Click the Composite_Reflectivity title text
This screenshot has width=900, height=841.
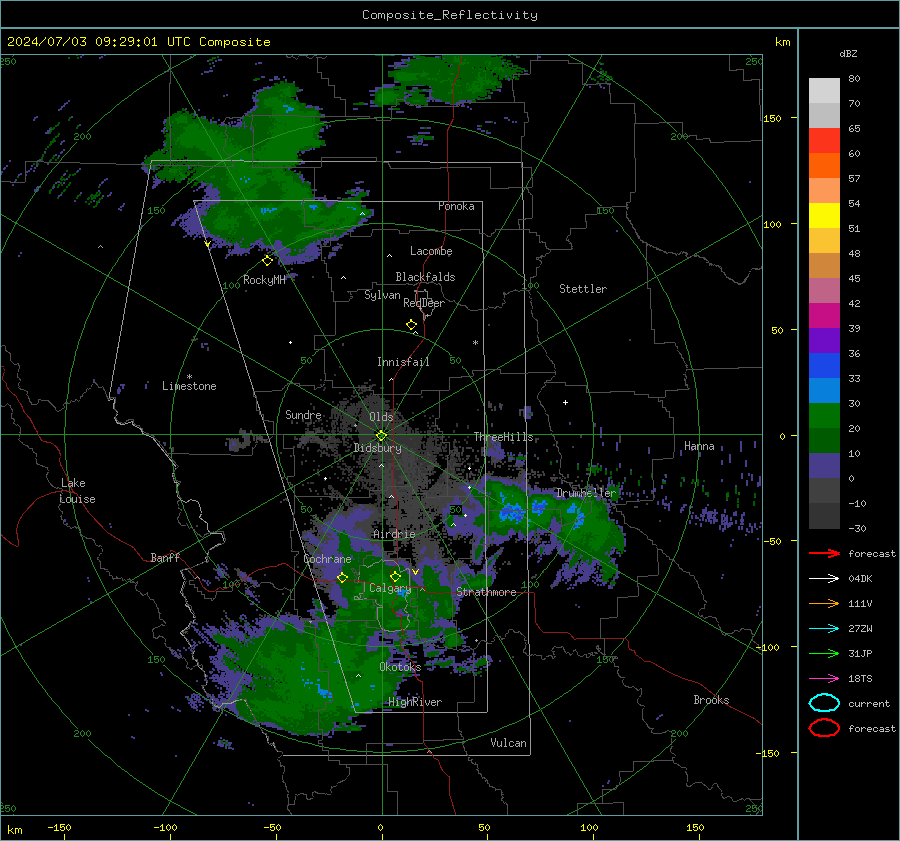click(x=449, y=15)
